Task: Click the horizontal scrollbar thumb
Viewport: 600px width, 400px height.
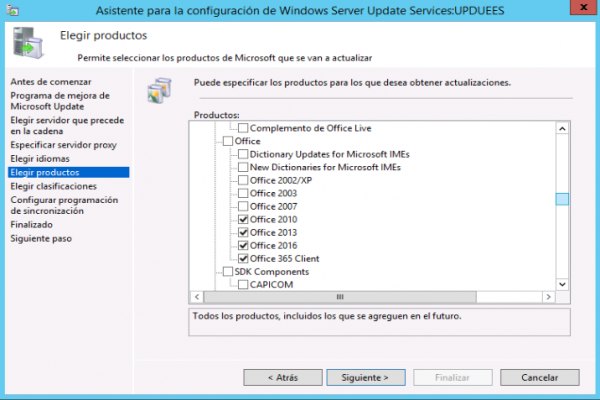Action: 340,297
